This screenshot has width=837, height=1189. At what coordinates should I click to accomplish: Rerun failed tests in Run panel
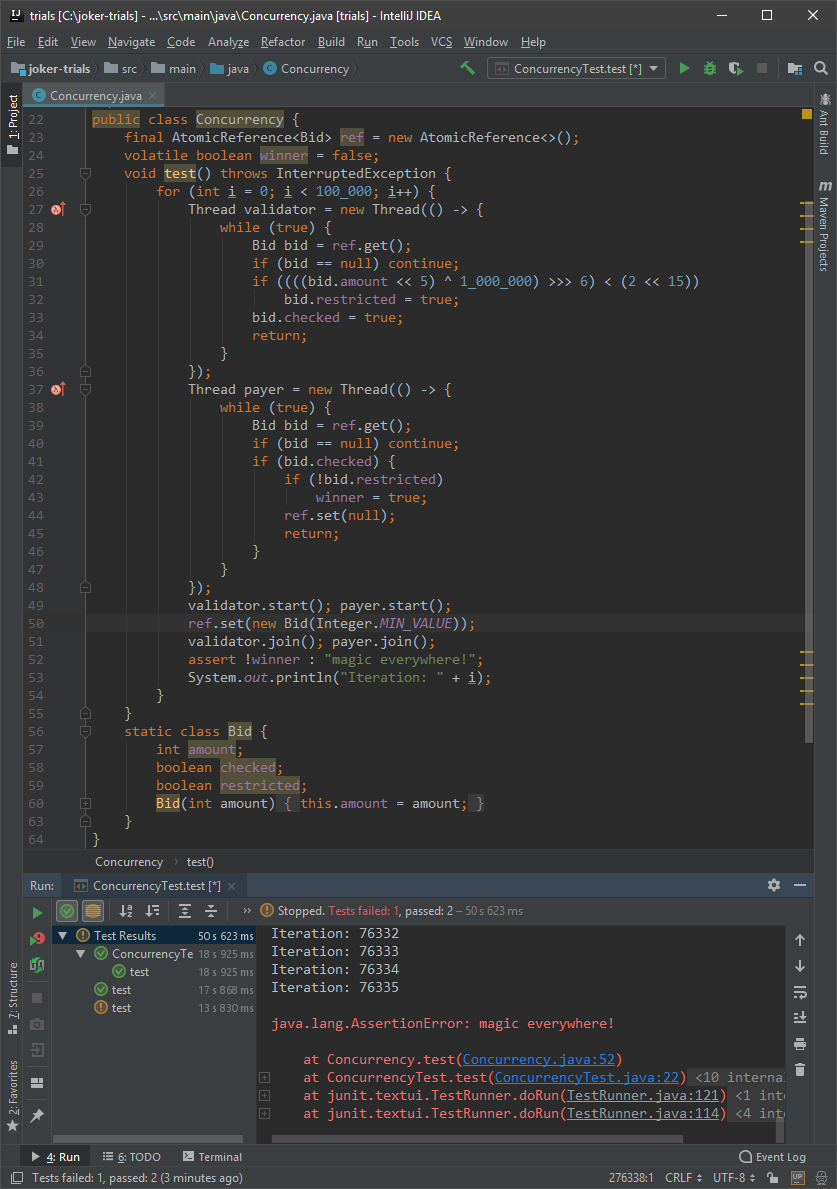37,939
